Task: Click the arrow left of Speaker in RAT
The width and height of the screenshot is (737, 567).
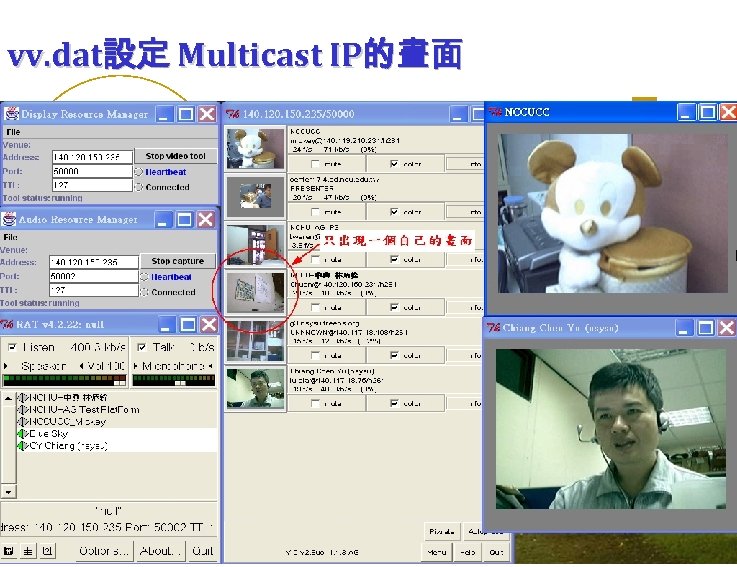Action: click(6, 366)
